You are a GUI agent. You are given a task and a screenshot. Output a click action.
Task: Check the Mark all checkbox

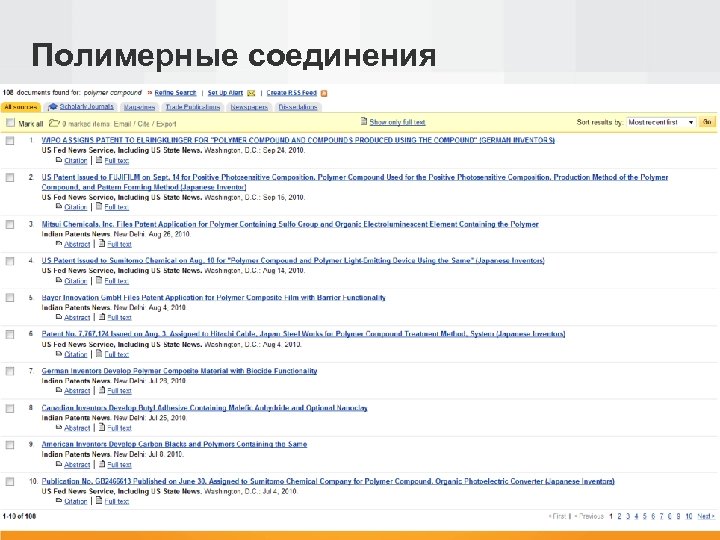pyautogui.click(x=10, y=123)
